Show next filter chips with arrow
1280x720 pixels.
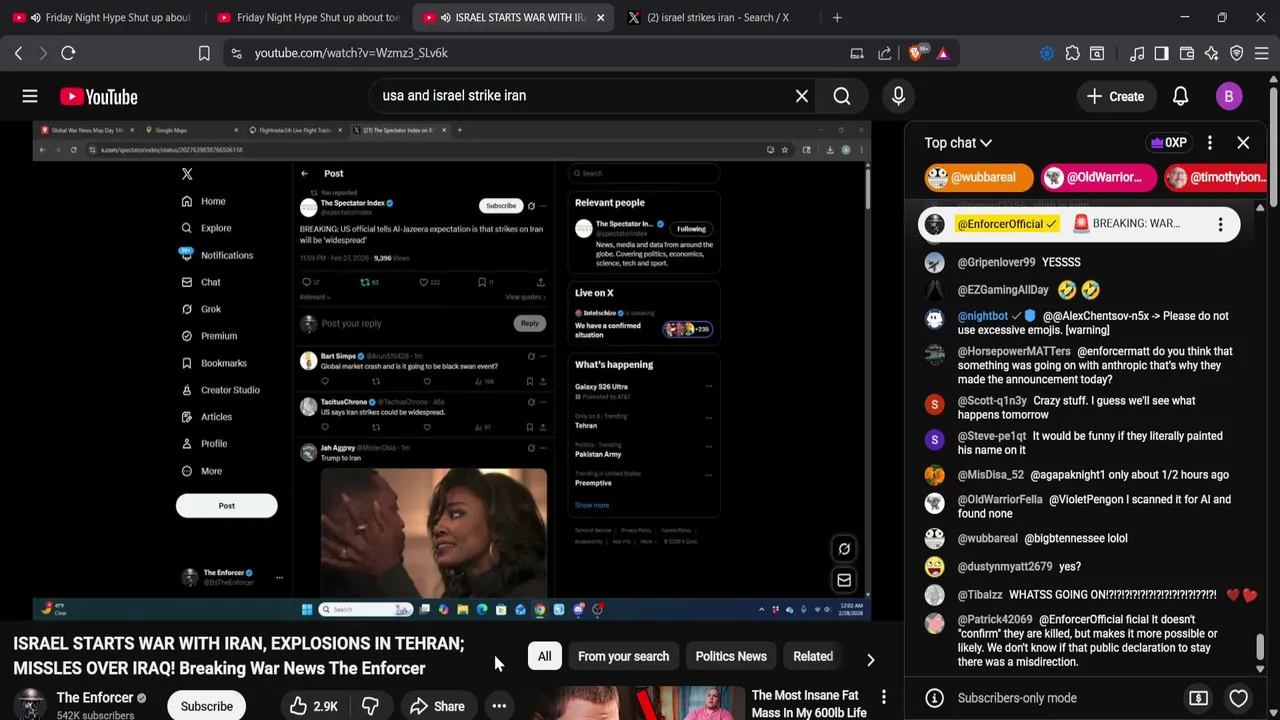[870, 660]
